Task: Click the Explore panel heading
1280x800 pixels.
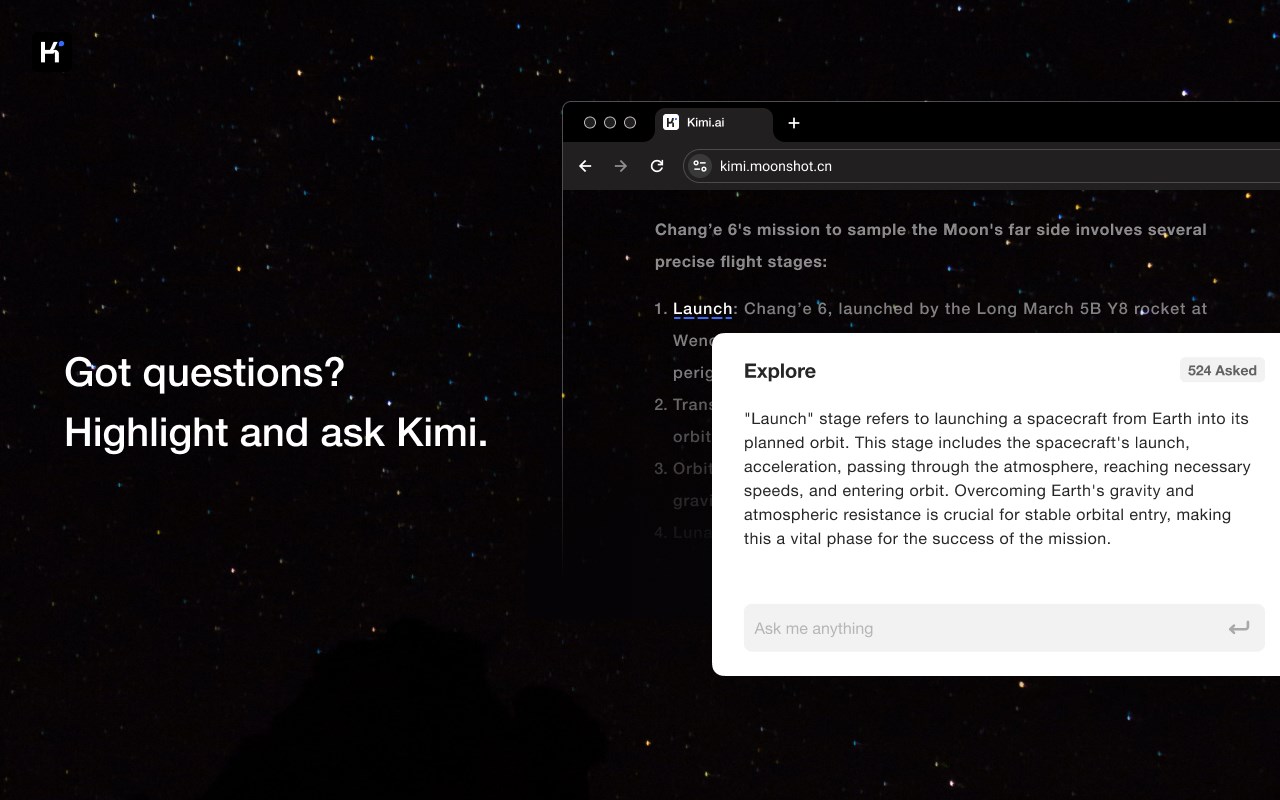Action: [780, 371]
